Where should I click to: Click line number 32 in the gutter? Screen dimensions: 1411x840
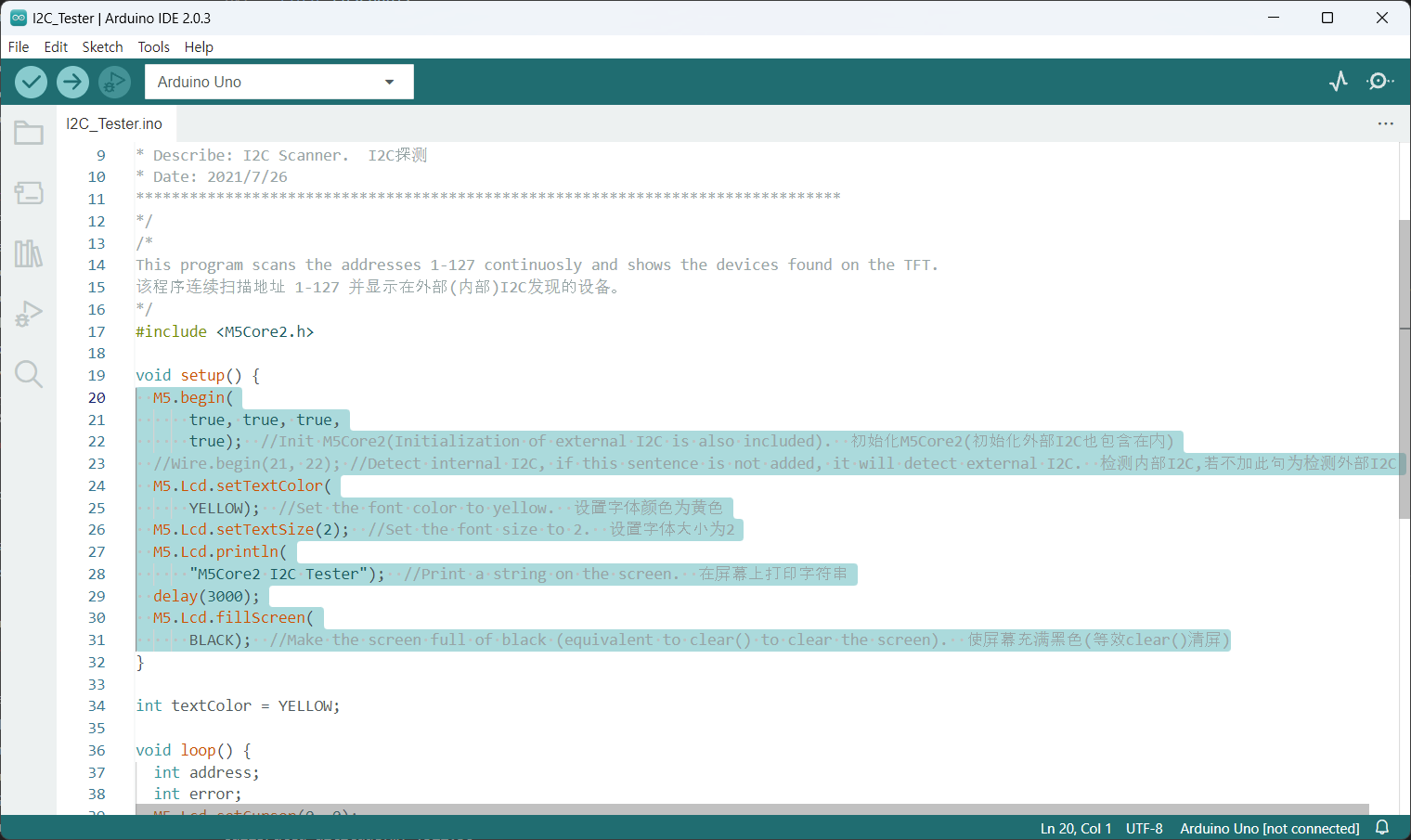[x=97, y=662]
